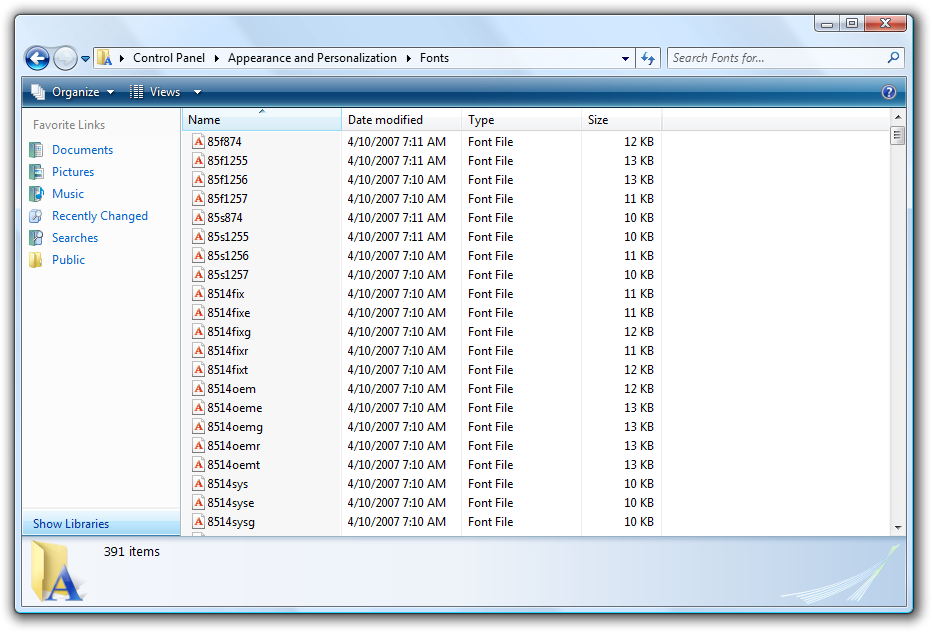Select the 8514fixe font icon

[199, 313]
